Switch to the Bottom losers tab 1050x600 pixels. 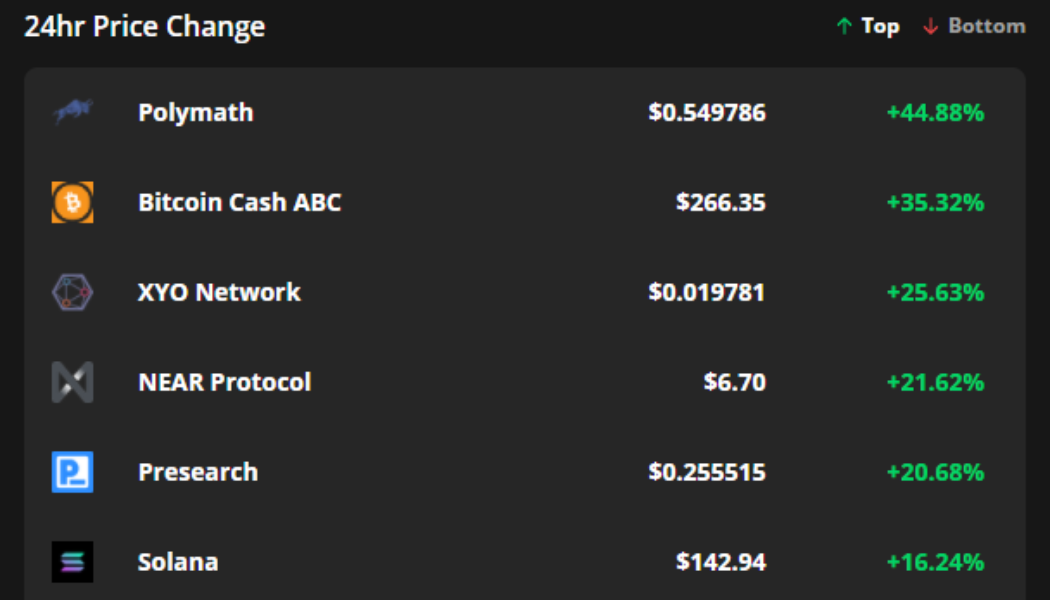(x=986, y=27)
